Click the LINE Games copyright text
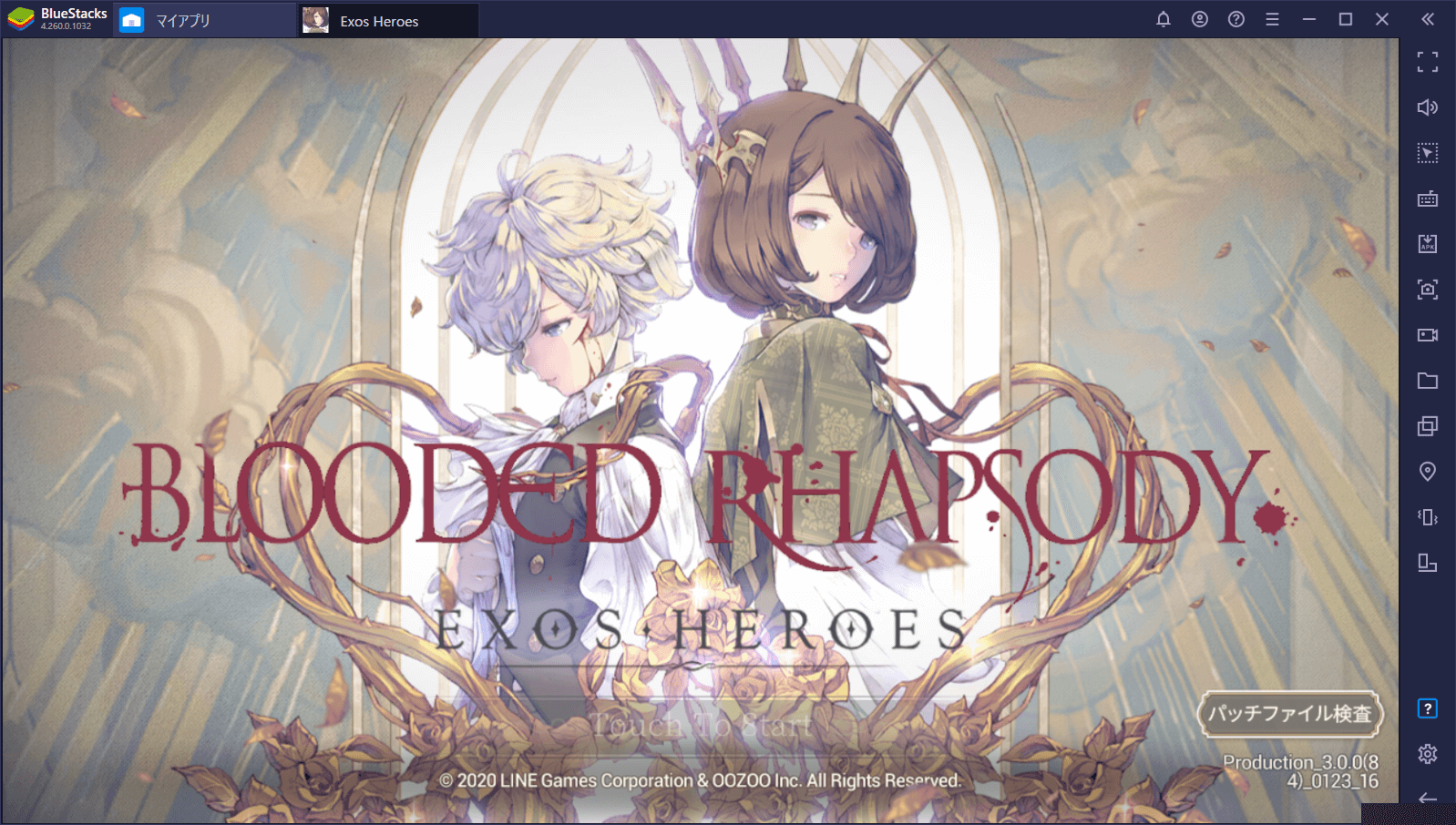 700,780
